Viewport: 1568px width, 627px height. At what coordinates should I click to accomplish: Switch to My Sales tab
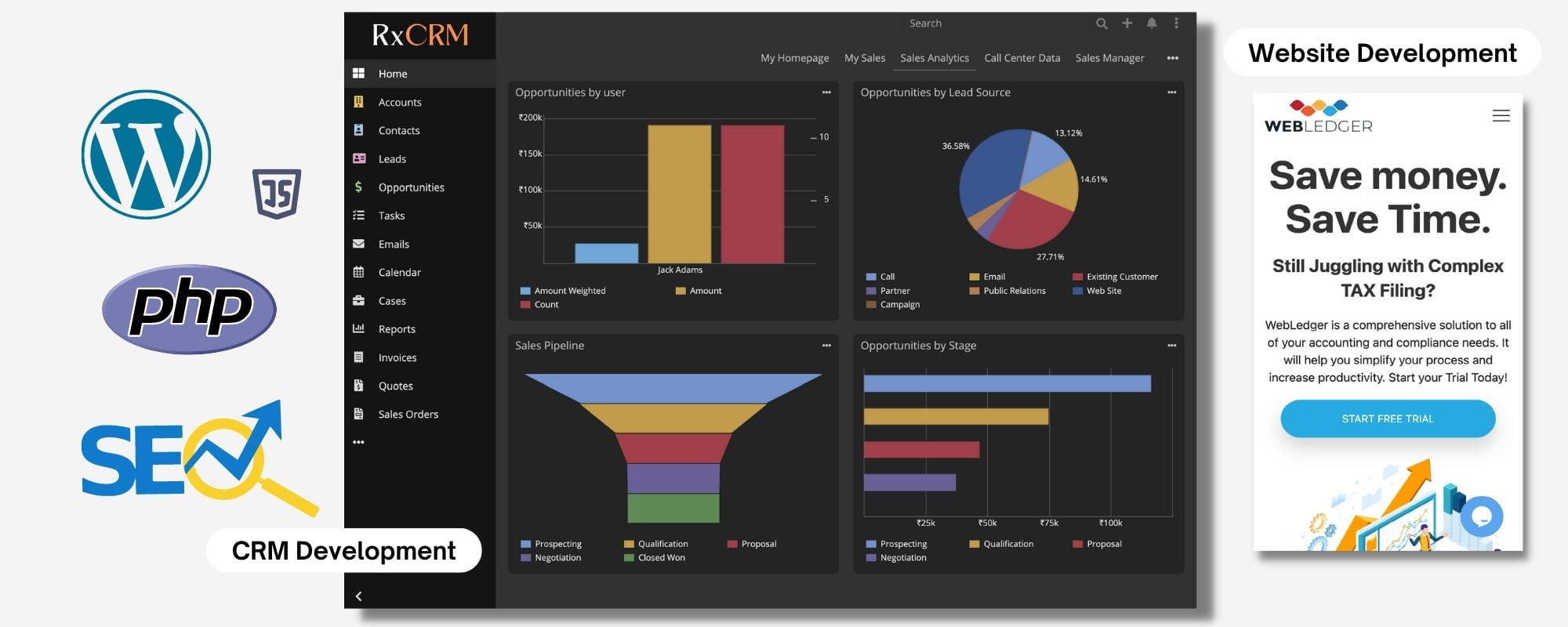pos(865,58)
